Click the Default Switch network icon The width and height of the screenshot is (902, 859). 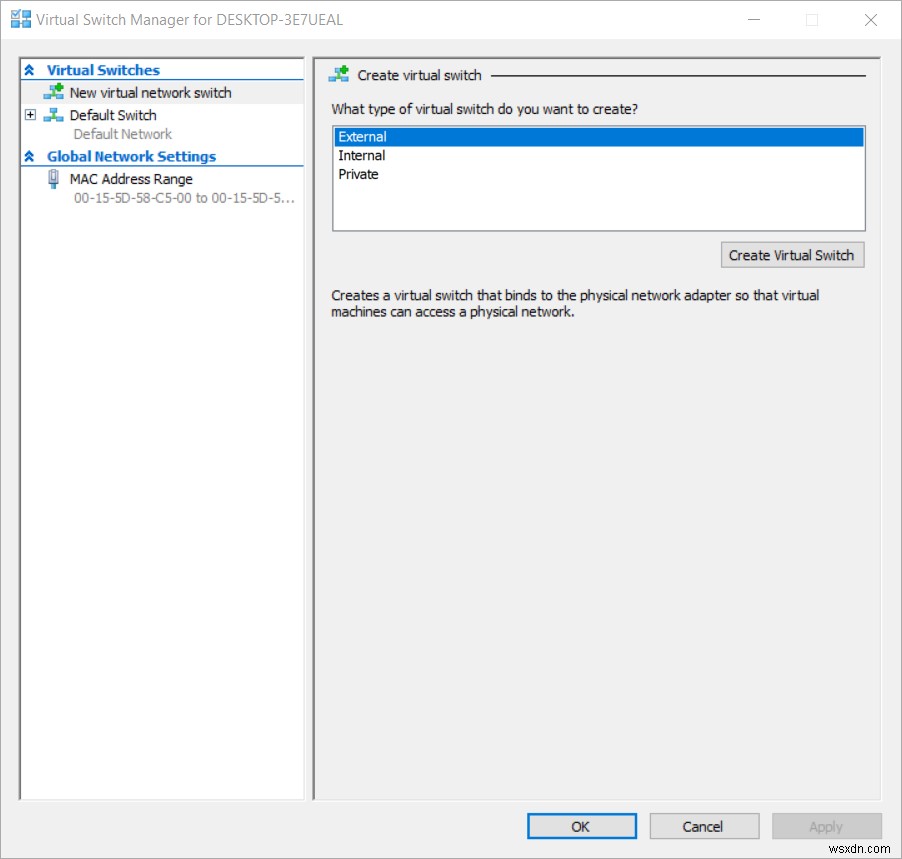[x=53, y=115]
